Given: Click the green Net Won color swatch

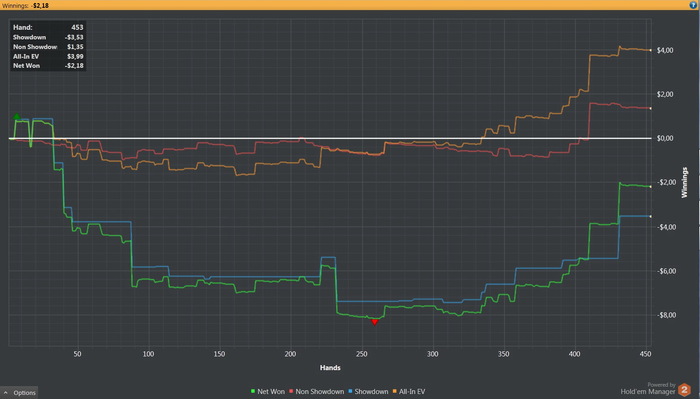Looking at the screenshot, I should 253,391.
